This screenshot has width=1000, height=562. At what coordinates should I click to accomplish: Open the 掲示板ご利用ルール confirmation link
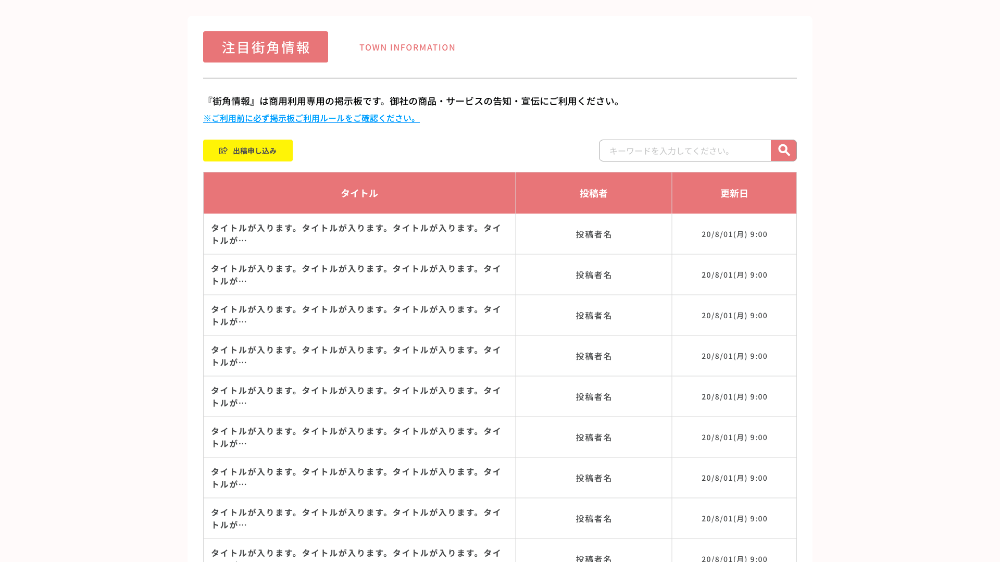coord(311,118)
